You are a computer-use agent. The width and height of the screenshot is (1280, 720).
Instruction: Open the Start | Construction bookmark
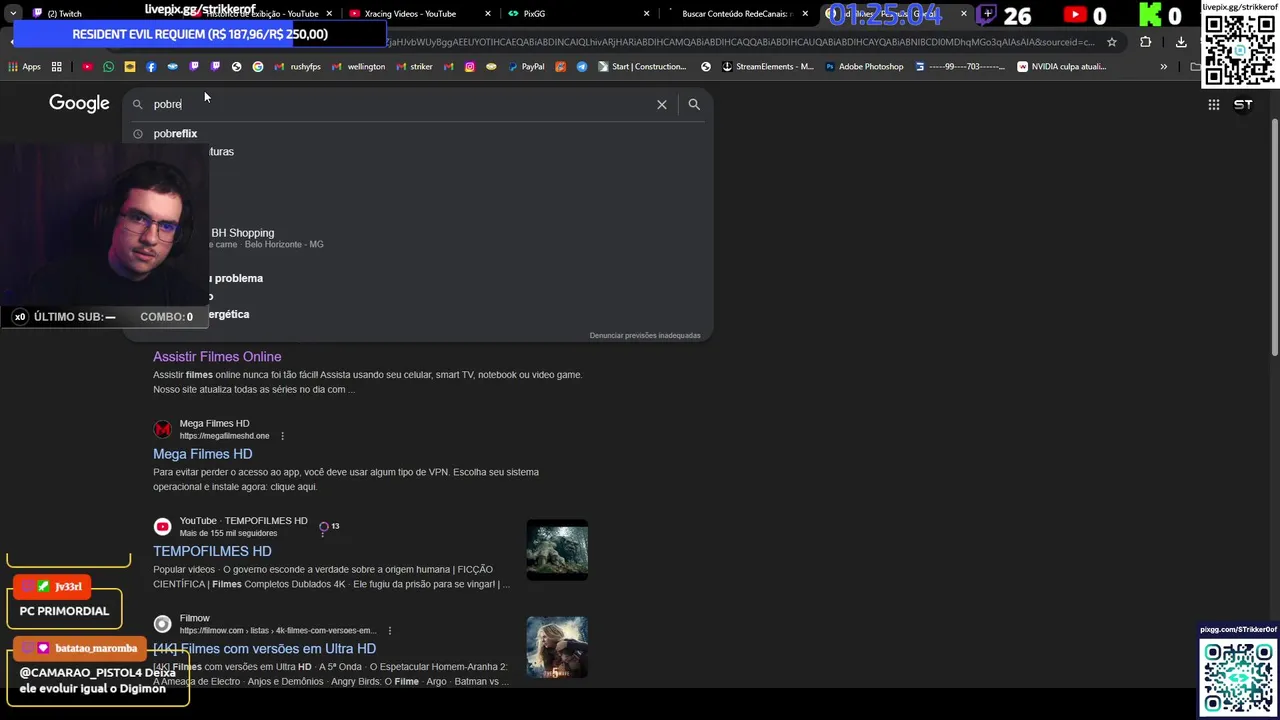point(642,67)
